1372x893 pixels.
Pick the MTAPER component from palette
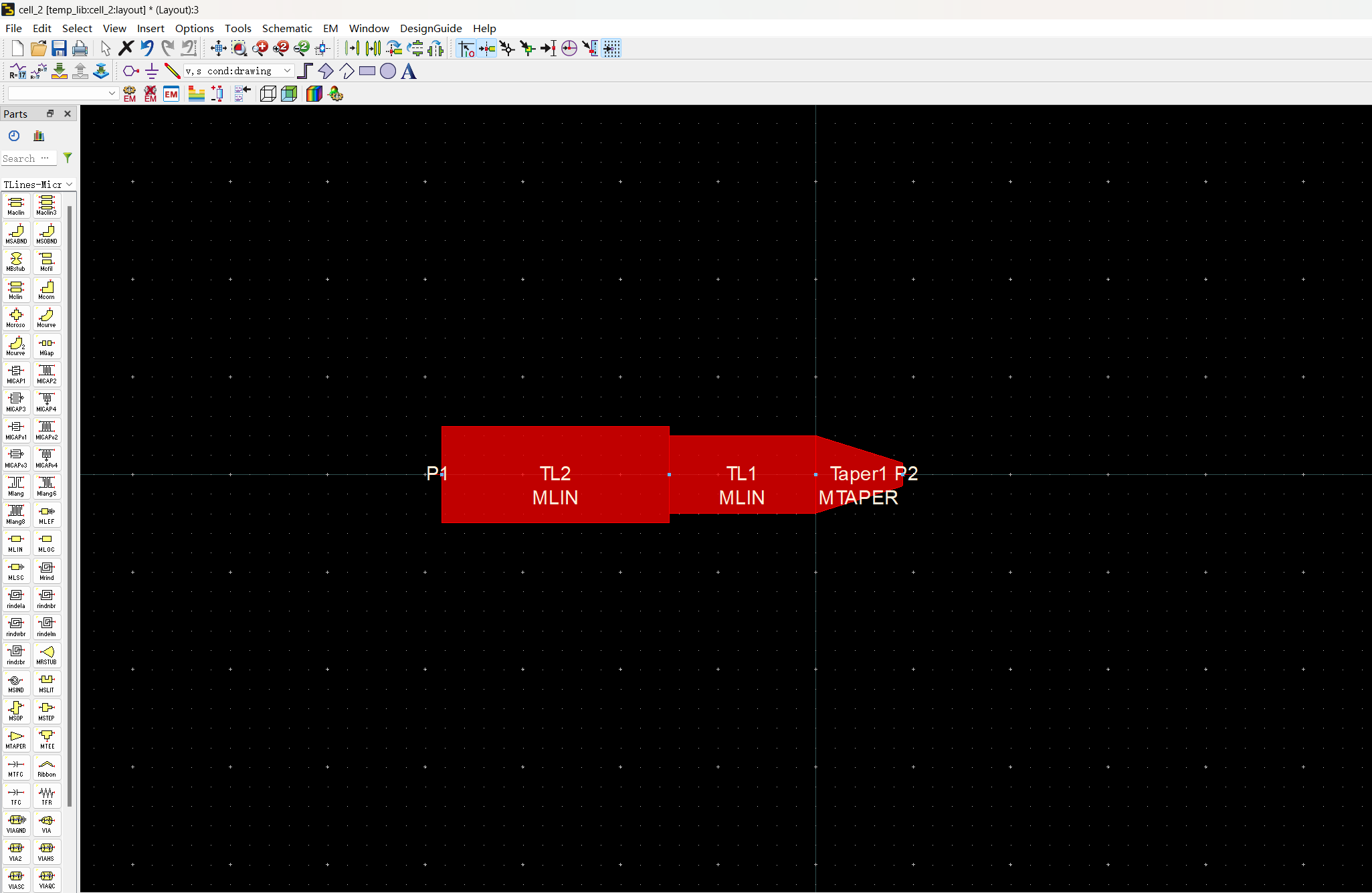(x=16, y=739)
